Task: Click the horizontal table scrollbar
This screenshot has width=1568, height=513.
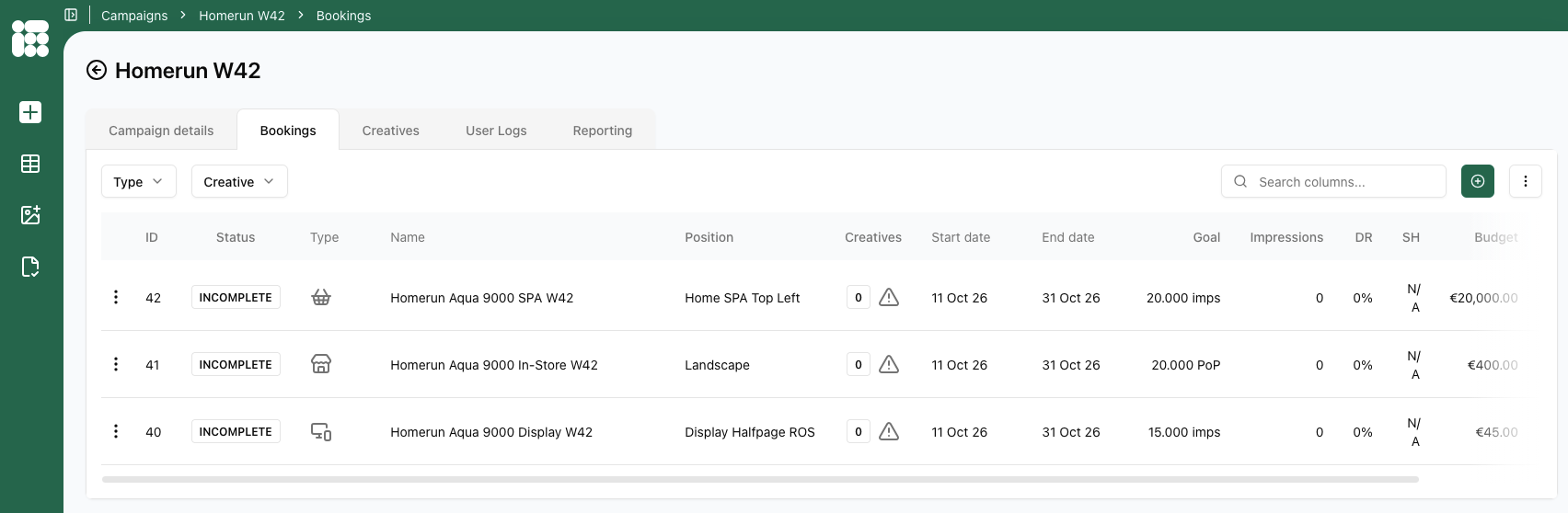Action: click(x=760, y=479)
